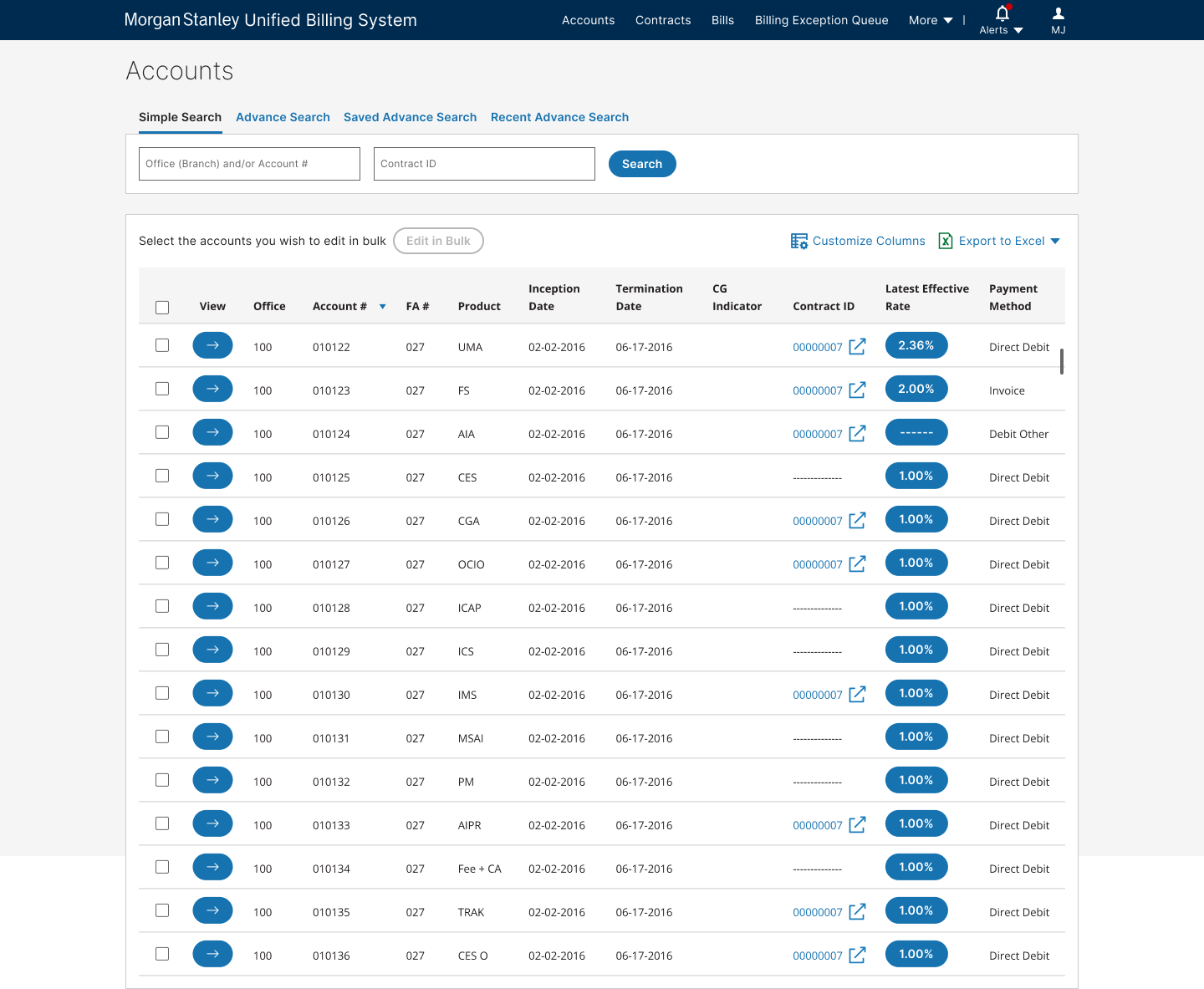Click the 2.36% rate pill
This screenshot has width=1204, height=989.
pyautogui.click(x=916, y=345)
